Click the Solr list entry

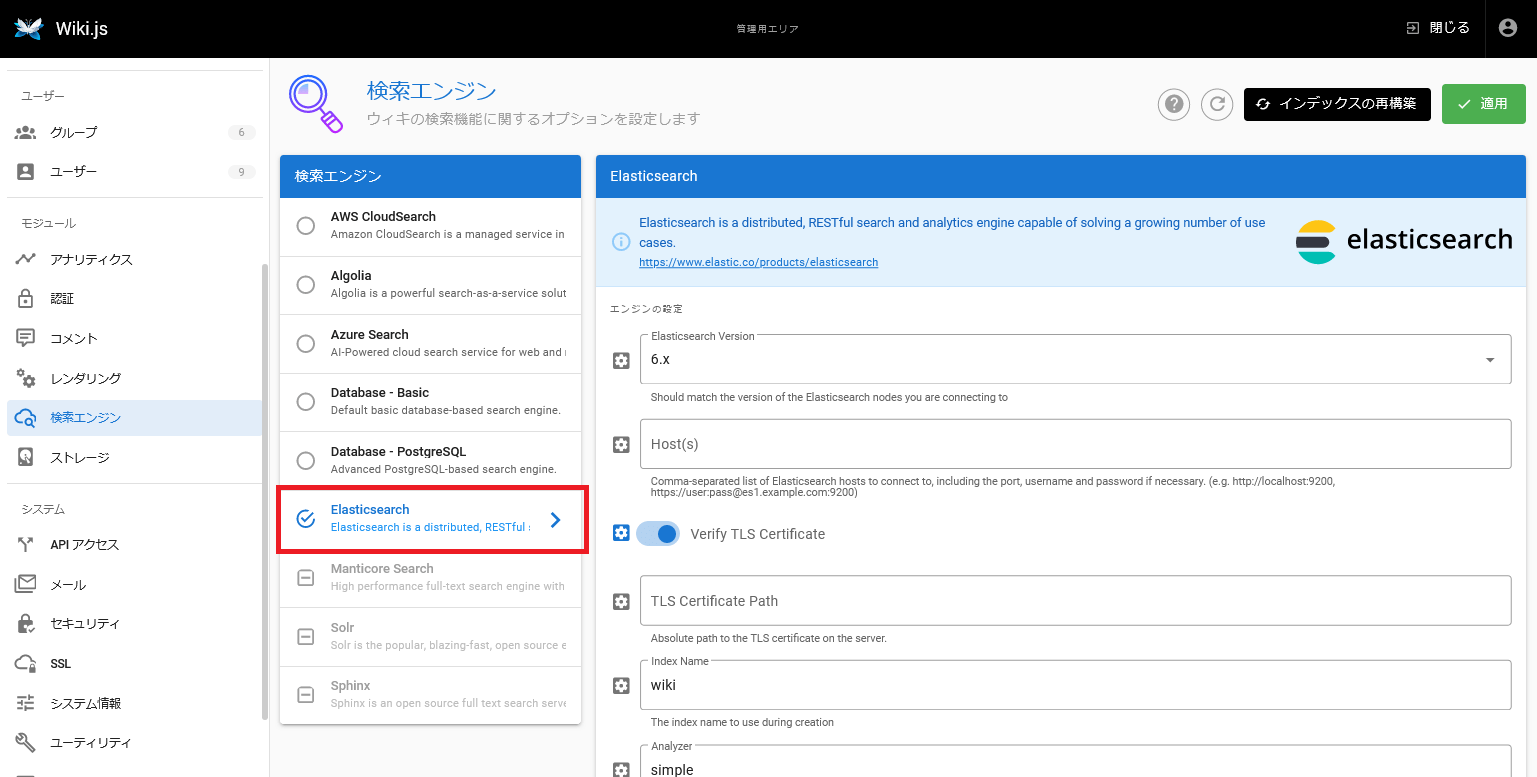tap(431, 637)
